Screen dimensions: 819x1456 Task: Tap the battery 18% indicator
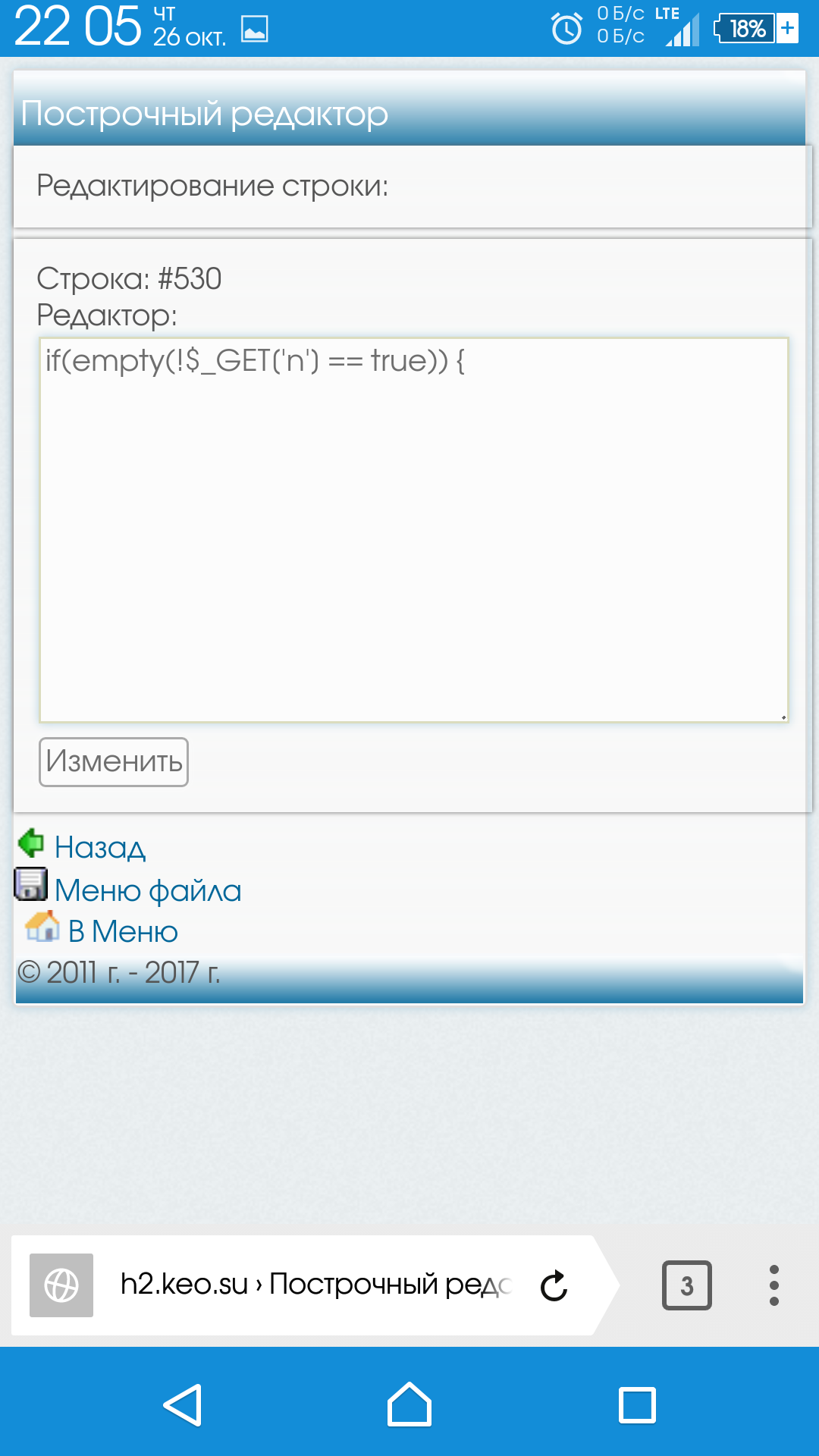[x=755, y=29]
